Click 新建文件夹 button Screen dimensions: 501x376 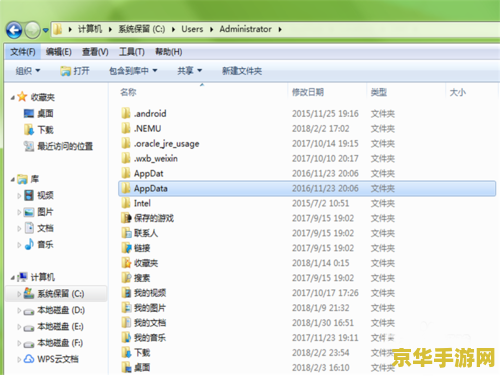pos(242,71)
